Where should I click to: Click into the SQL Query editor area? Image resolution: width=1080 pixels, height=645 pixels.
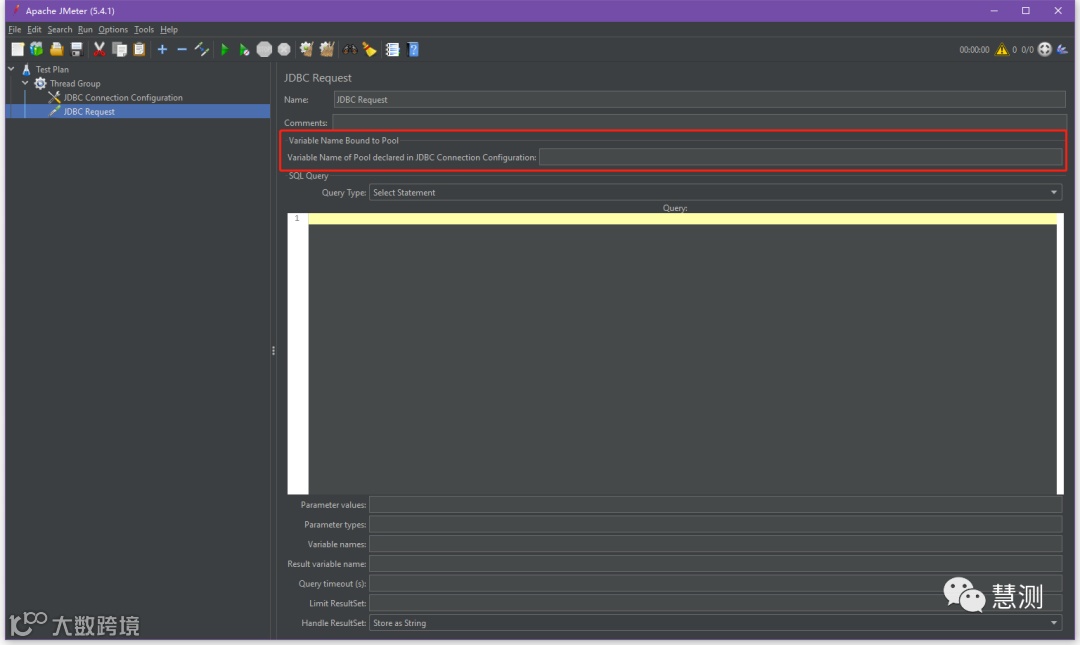682,354
